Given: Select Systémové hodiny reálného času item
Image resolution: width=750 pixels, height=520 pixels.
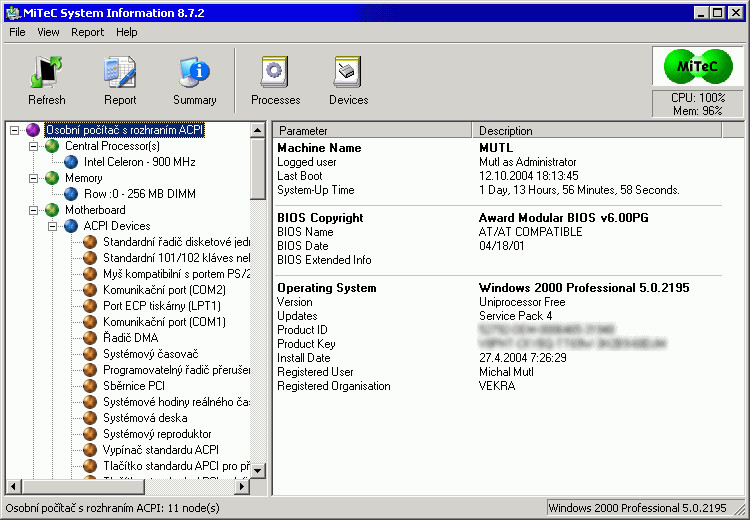Looking at the screenshot, I should [x=176, y=402].
